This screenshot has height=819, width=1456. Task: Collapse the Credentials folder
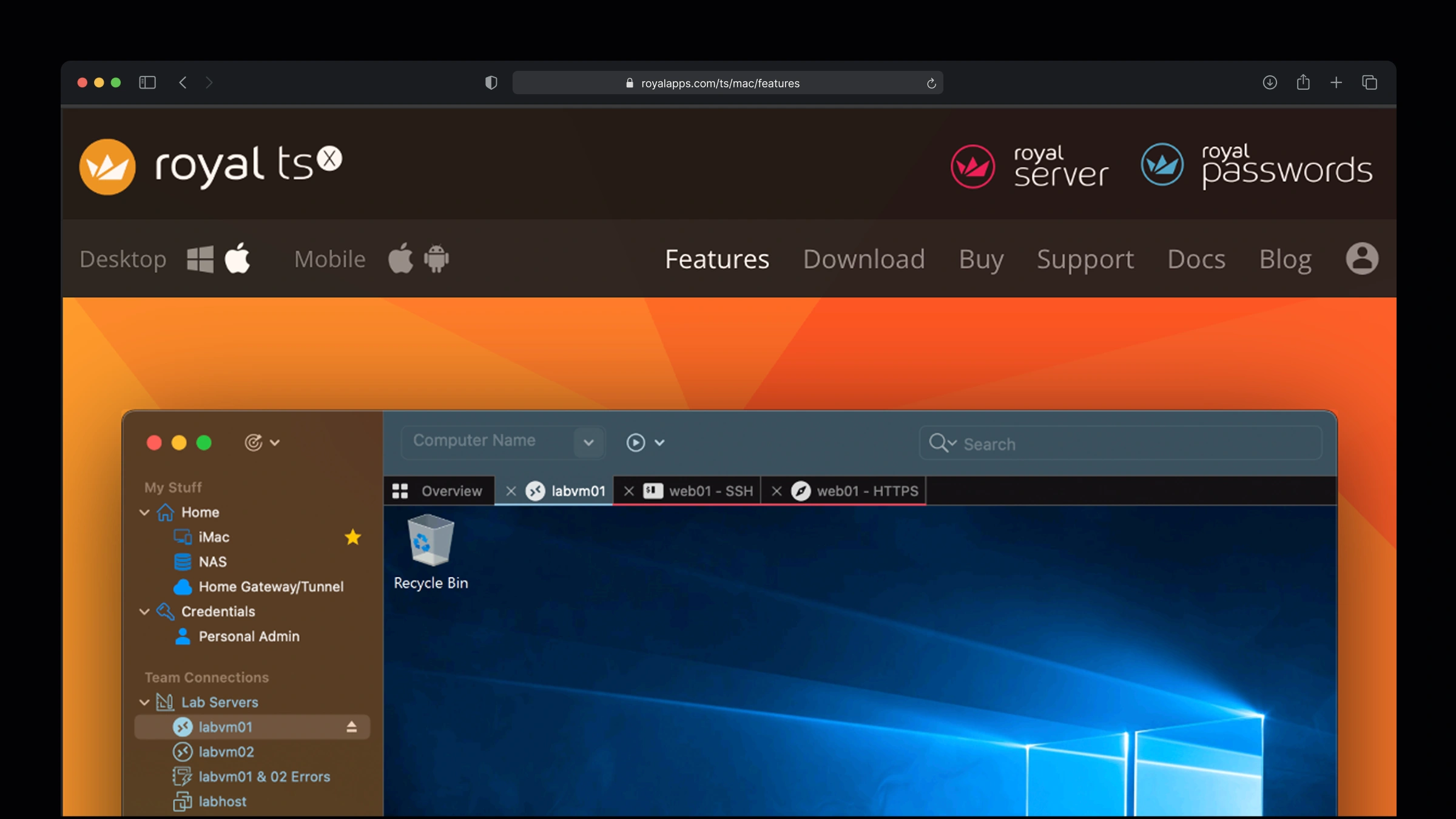click(144, 612)
